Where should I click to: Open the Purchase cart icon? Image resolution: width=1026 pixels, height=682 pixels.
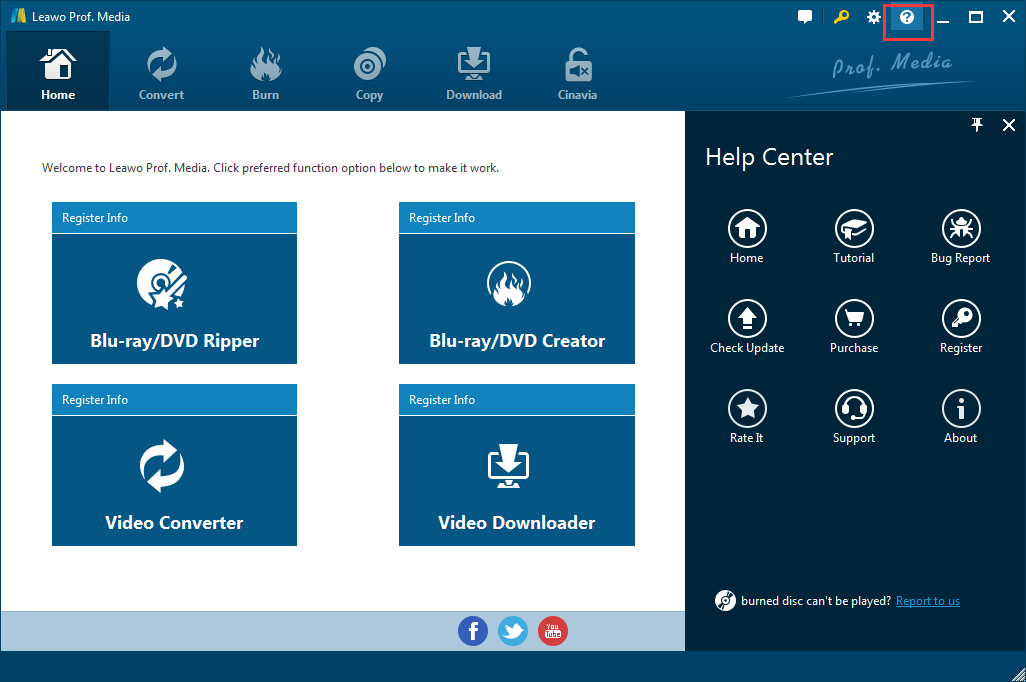(x=853, y=319)
